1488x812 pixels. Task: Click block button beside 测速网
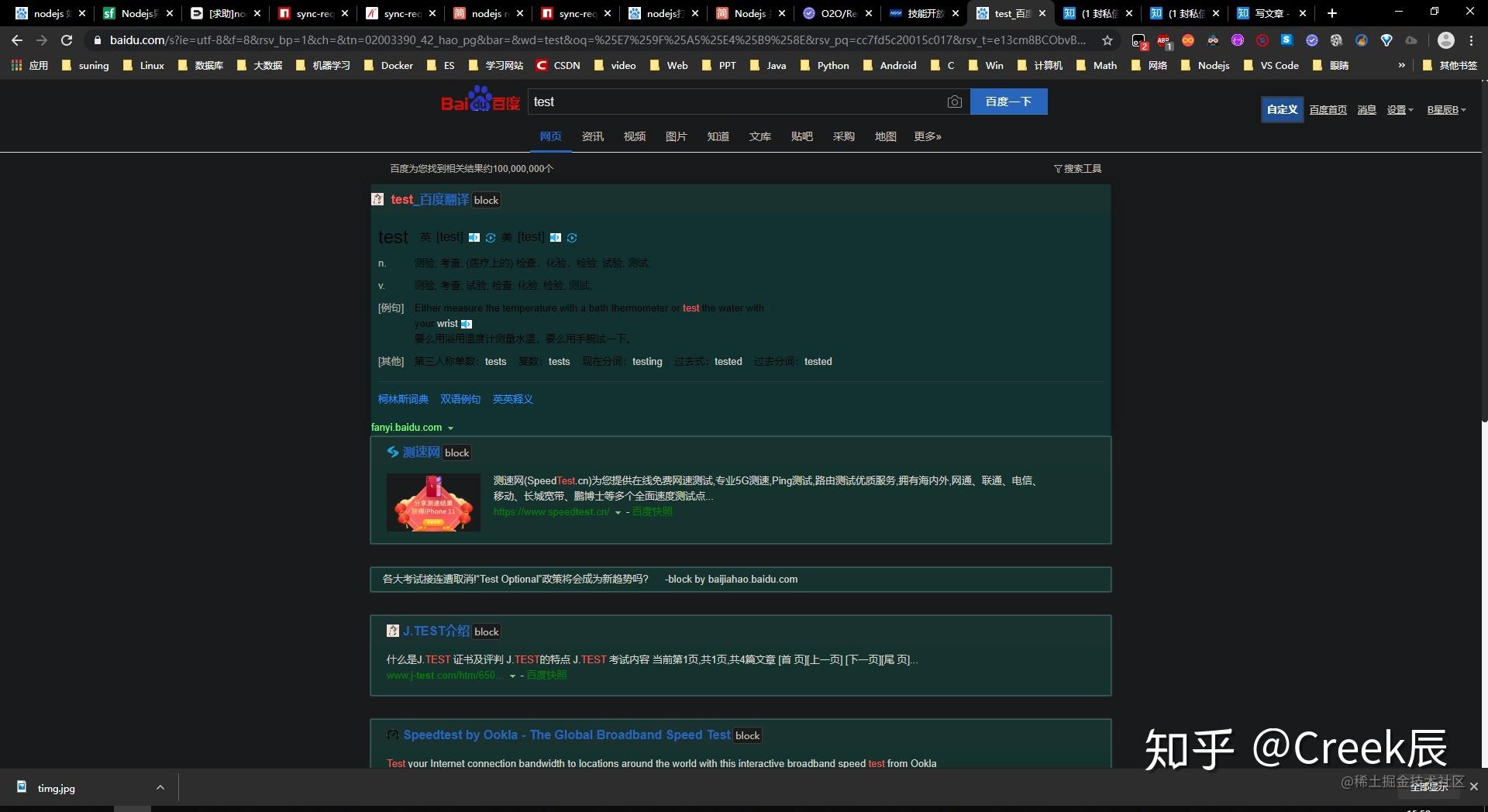(456, 452)
